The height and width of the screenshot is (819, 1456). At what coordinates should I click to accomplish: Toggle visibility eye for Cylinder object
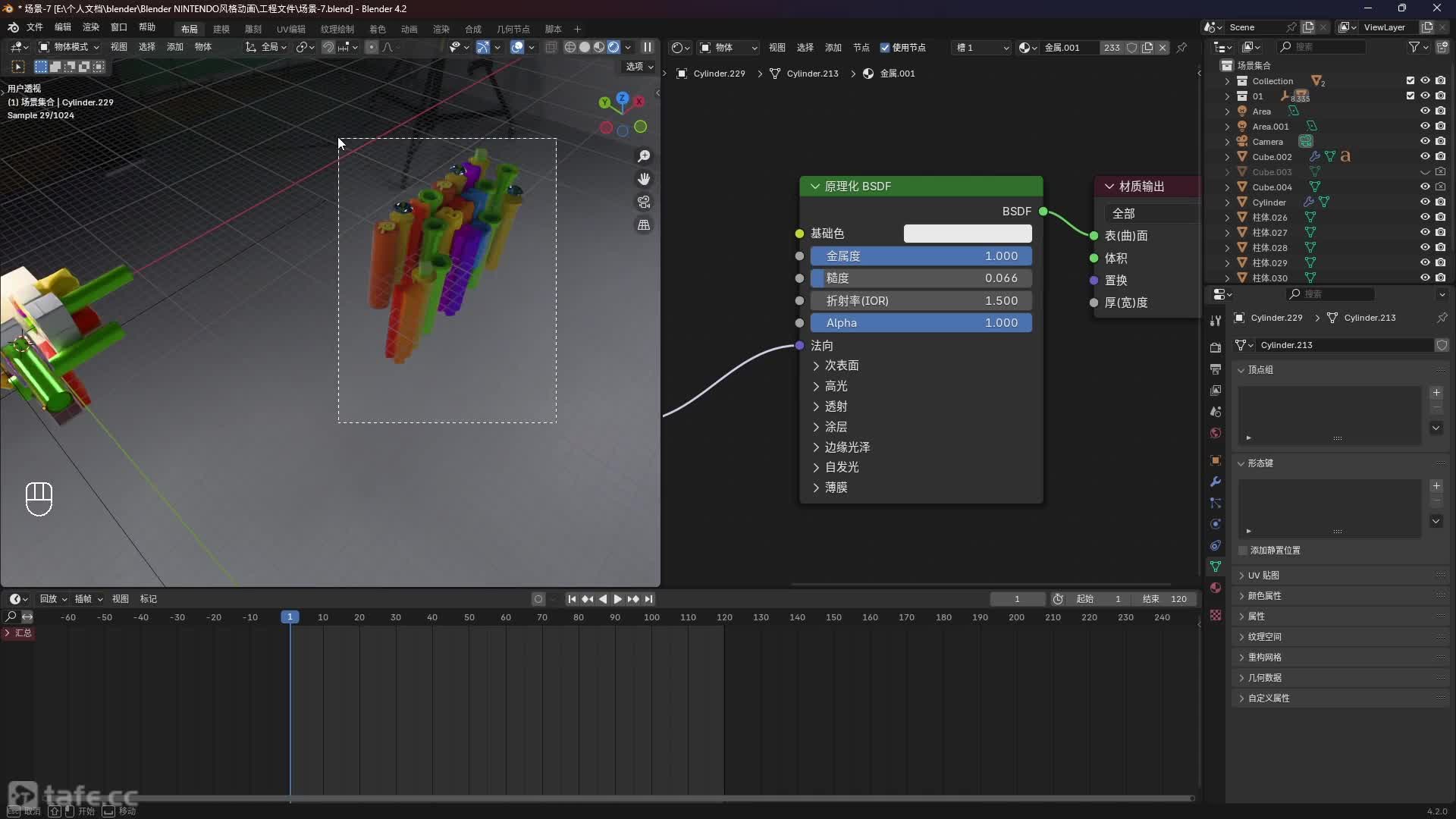click(x=1425, y=202)
